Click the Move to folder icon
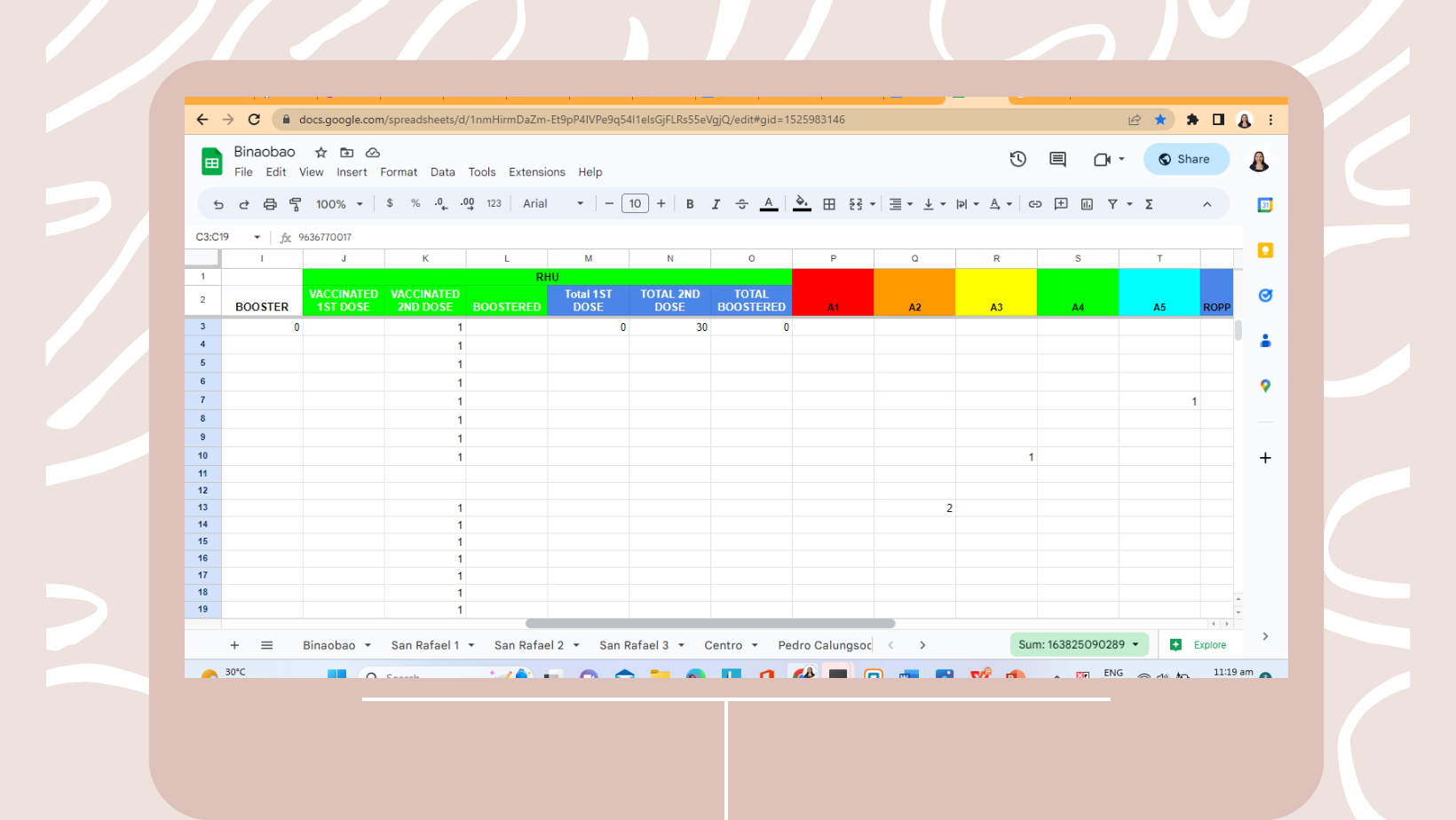Image resolution: width=1456 pixels, height=820 pixels. (347, 153)
